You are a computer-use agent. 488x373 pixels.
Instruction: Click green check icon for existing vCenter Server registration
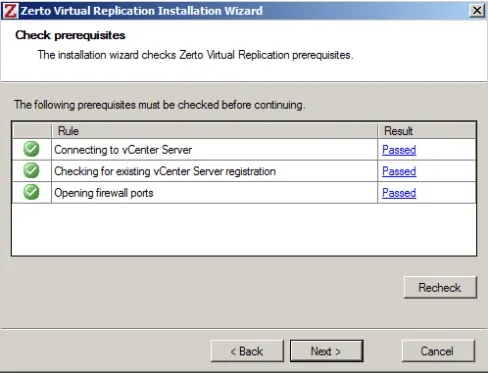31,171
